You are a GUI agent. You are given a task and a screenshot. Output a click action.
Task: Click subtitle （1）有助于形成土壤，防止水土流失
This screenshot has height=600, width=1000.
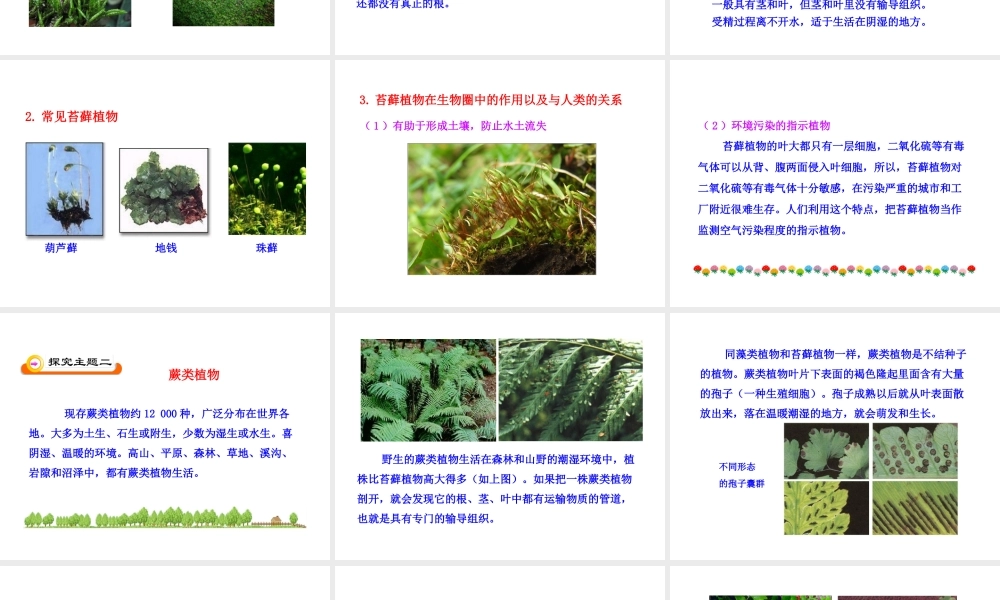pos(455,126)
